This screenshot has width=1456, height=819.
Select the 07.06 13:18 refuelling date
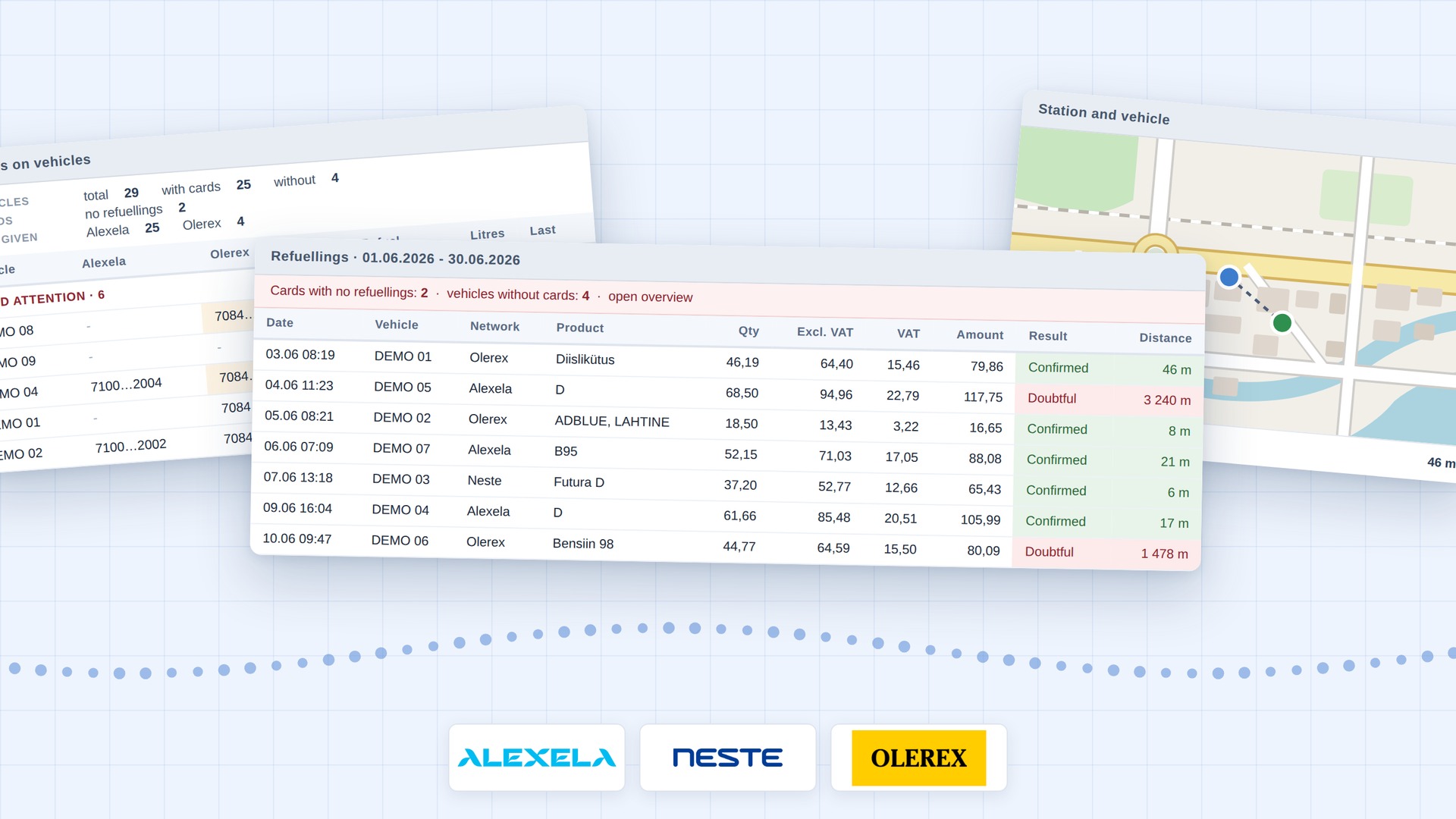(x=298, y=478)
